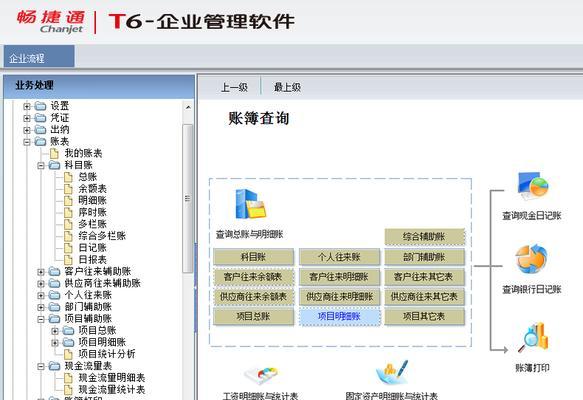Expand the 凭证 tree node

[x=26, y=118]
